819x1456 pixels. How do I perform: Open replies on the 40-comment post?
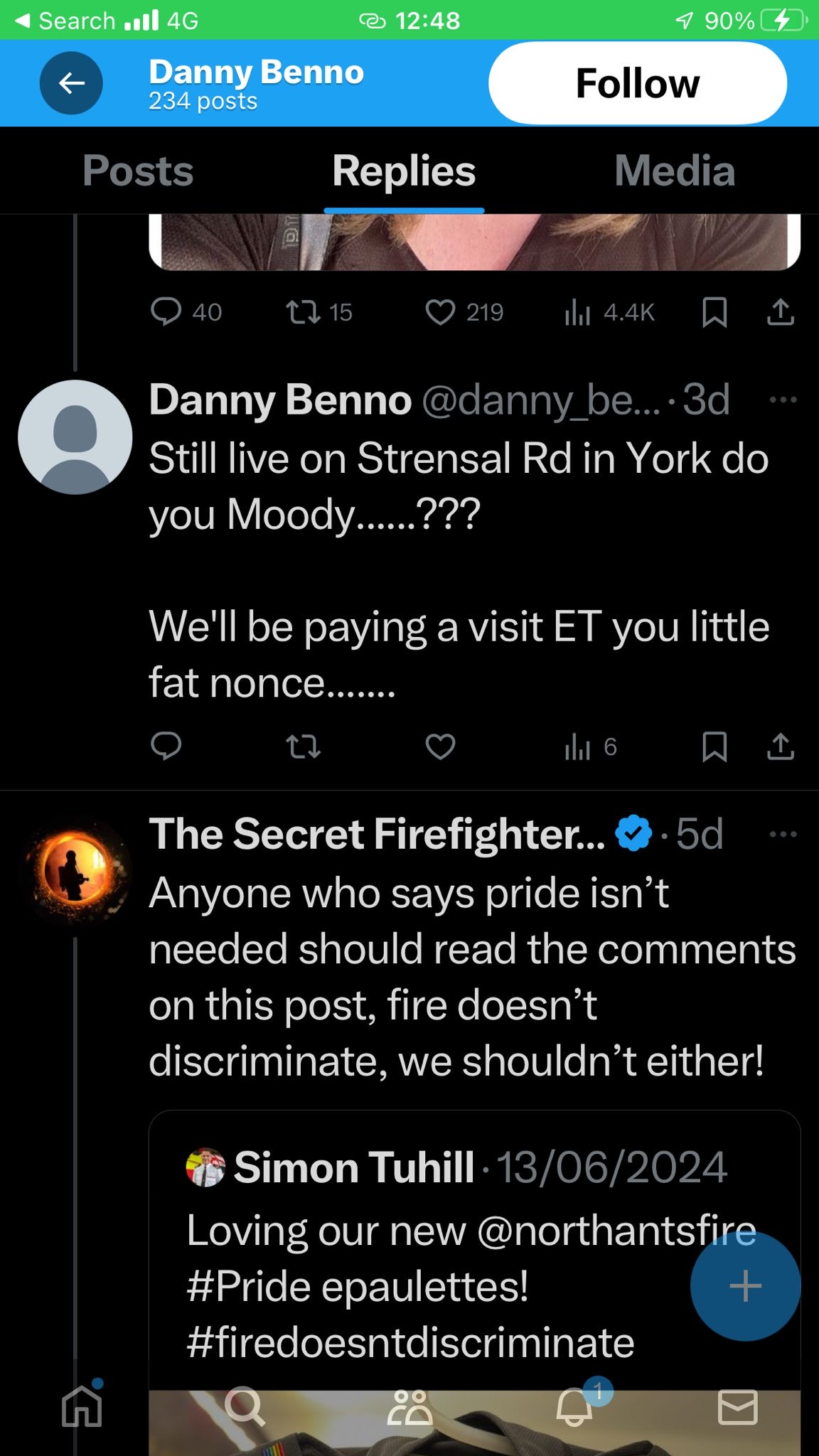(x=166, y=312)
